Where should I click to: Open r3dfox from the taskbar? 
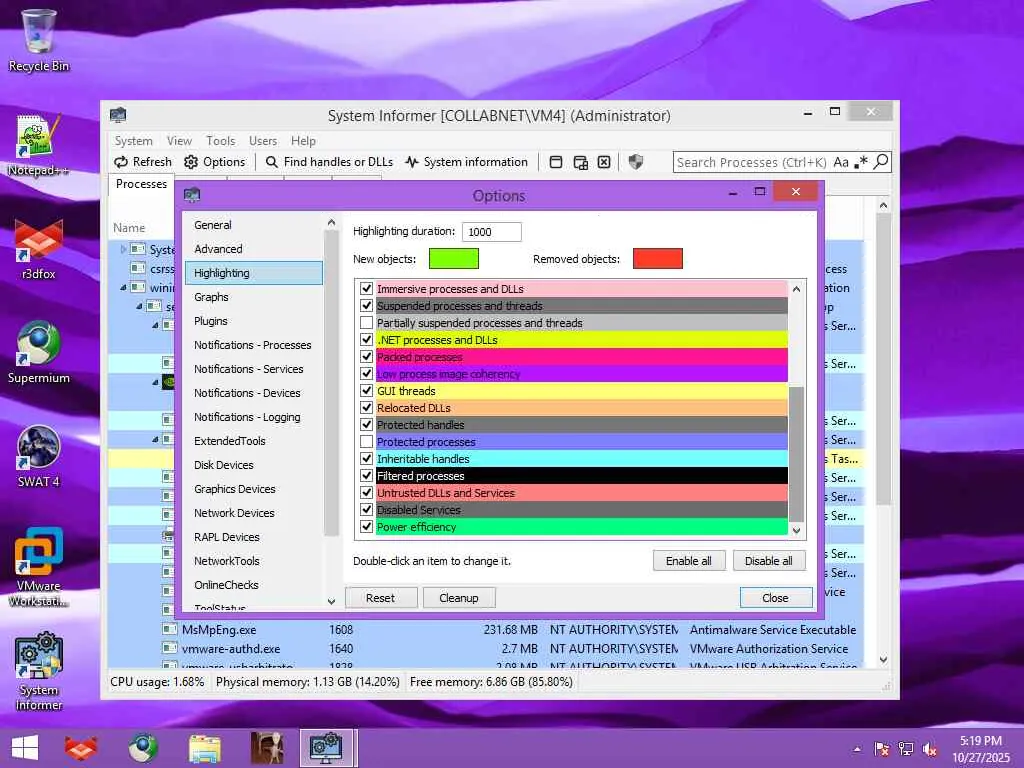(80, 748)
